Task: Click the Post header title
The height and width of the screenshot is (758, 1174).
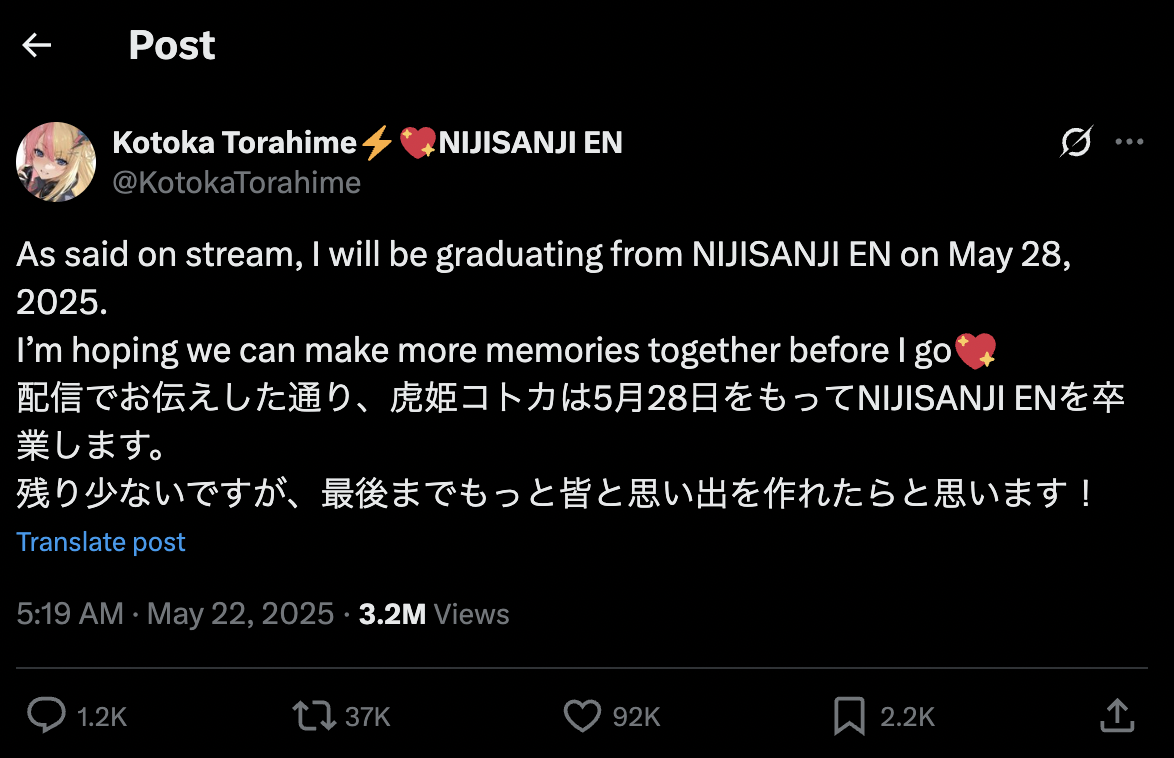Action: [172, 45]
